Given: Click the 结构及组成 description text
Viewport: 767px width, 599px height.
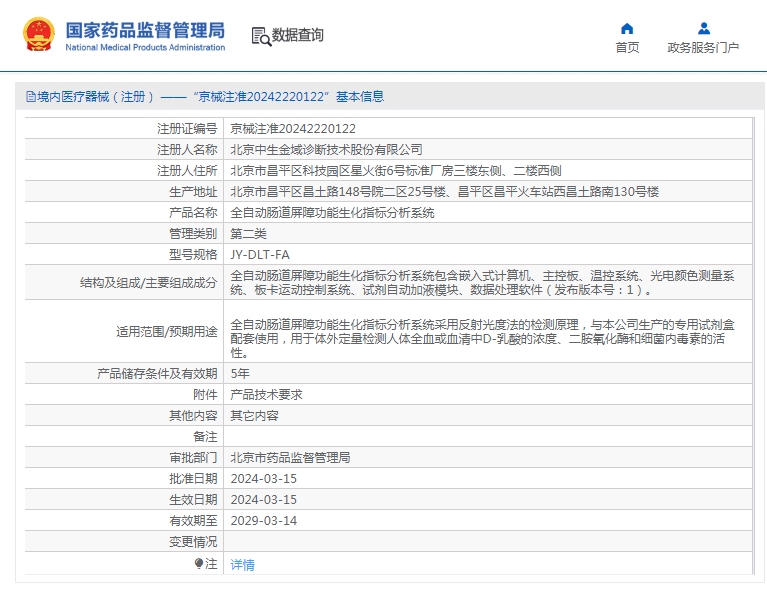Looking at the screenshot, I should click(x=482, y=283).
